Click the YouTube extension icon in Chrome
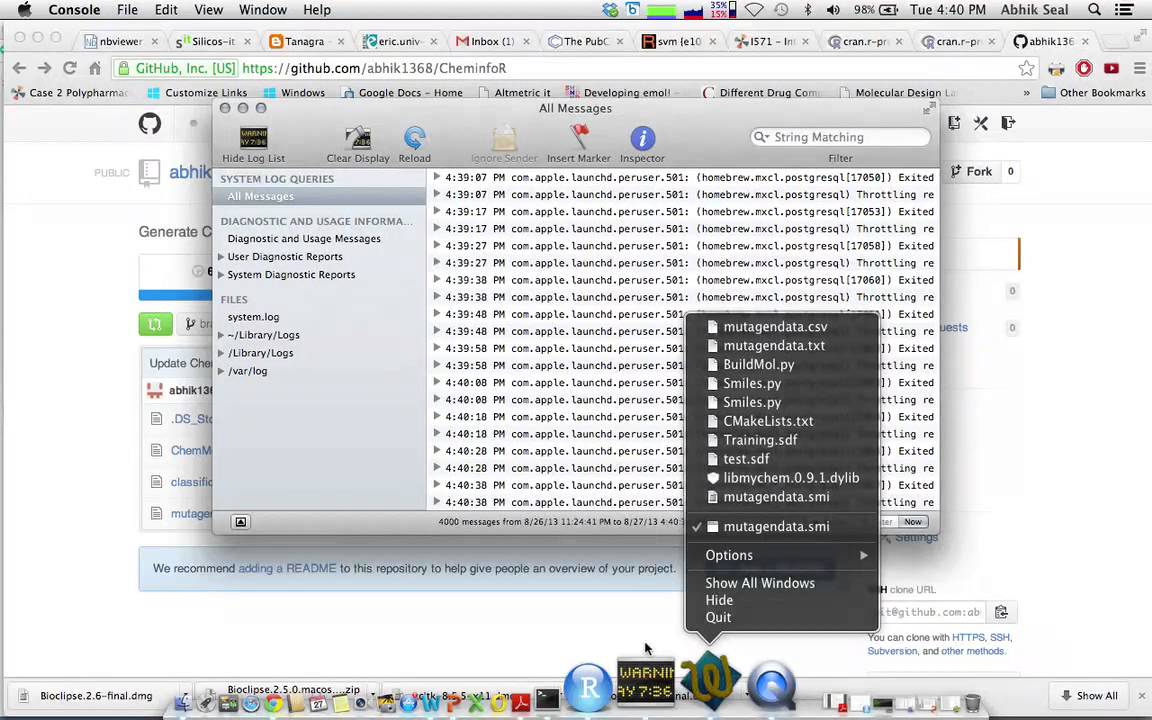Image resolution: width=1152 pixels, height=720 pixels. [1111, 68]
